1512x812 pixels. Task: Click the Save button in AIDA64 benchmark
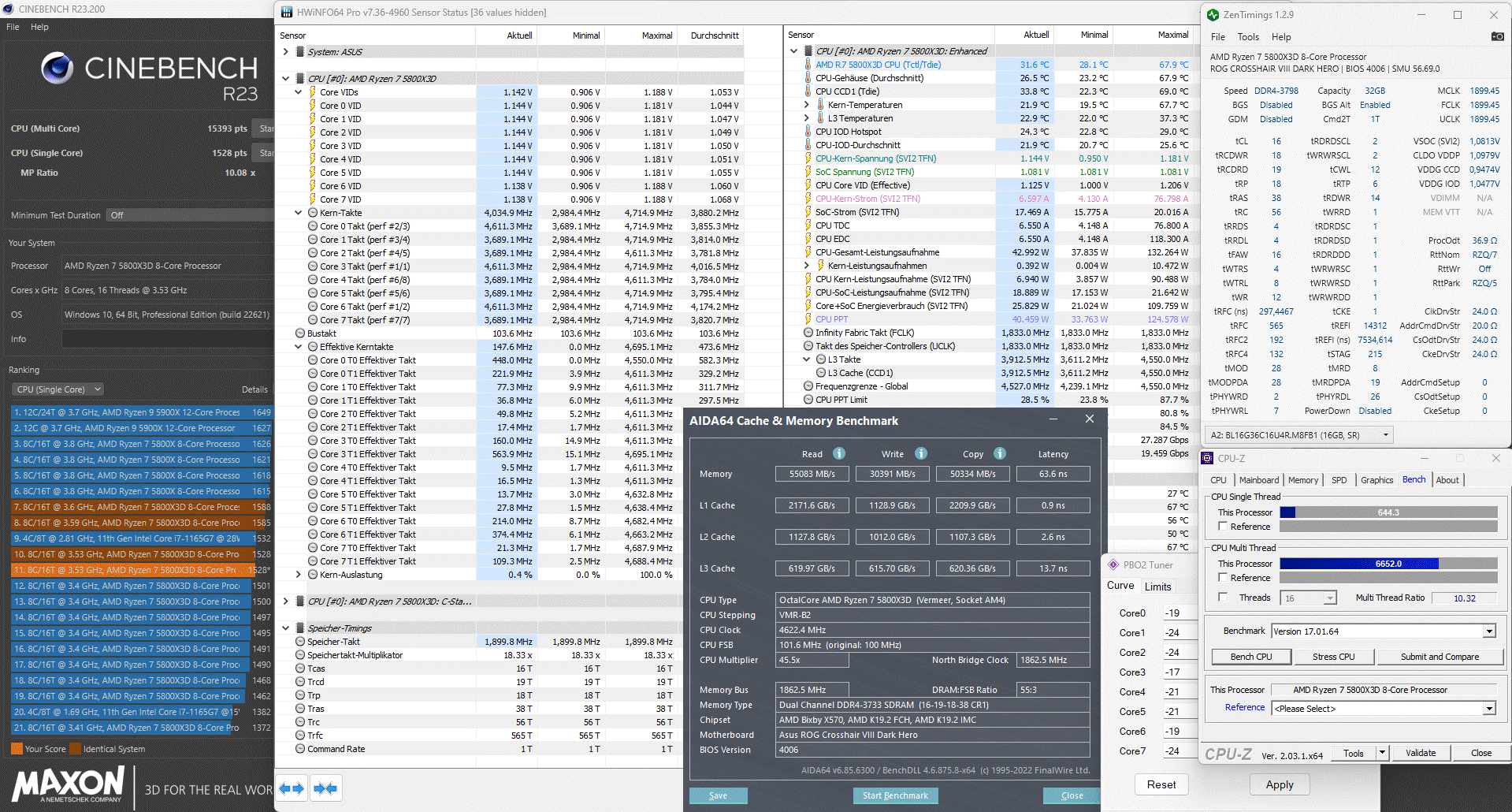pyautogui.click(x=718, y=795)
